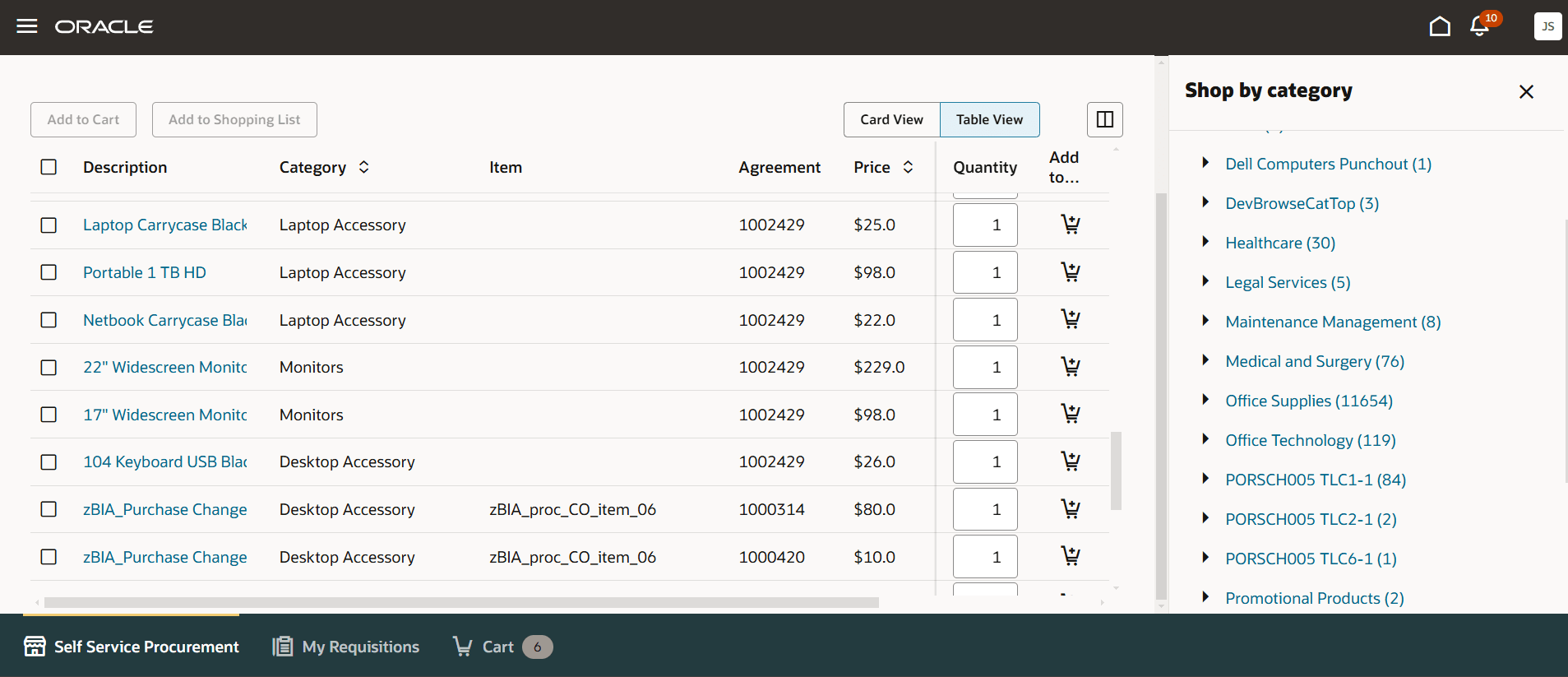The width and height of the screenshot is (1568, 677).
Task: Expand the PORSCH005 TLC6-1 category
Action: coord(1205,558)
